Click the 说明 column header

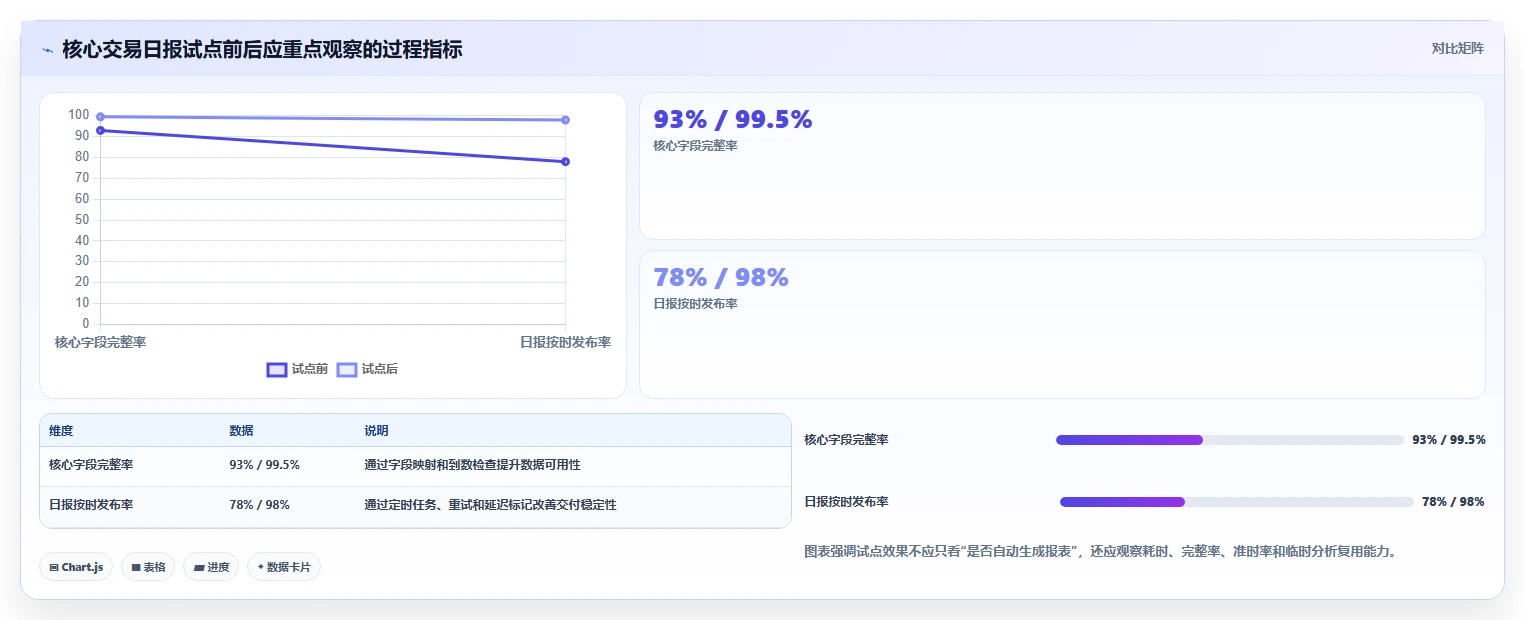(x=376, y=431)
